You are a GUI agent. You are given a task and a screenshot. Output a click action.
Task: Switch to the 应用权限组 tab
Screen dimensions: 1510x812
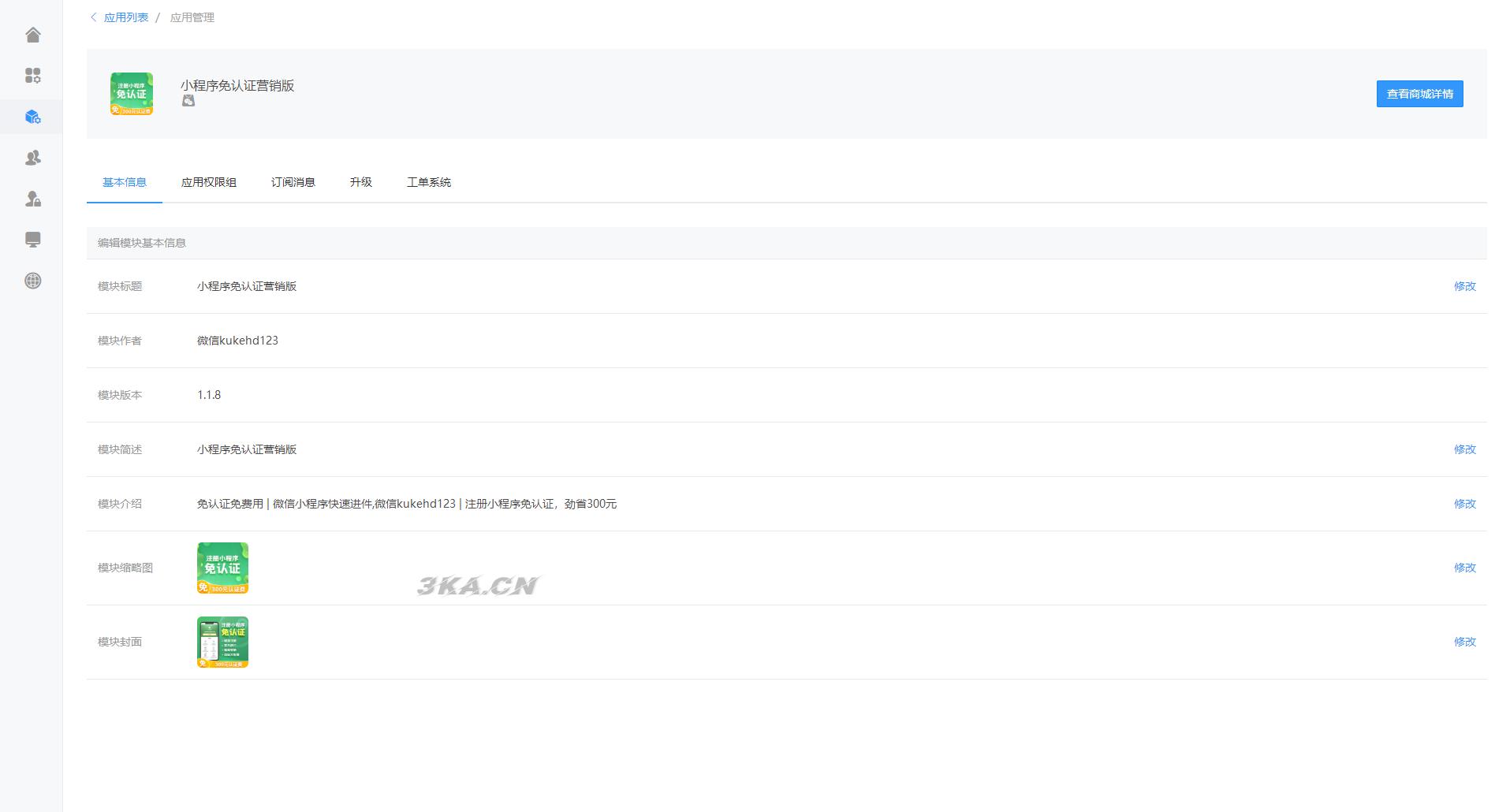[x=209, y=182]
